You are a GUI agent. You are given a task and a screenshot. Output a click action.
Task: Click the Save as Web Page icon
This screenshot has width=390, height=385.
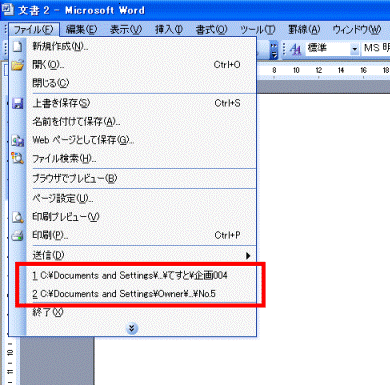click(17, 140)
